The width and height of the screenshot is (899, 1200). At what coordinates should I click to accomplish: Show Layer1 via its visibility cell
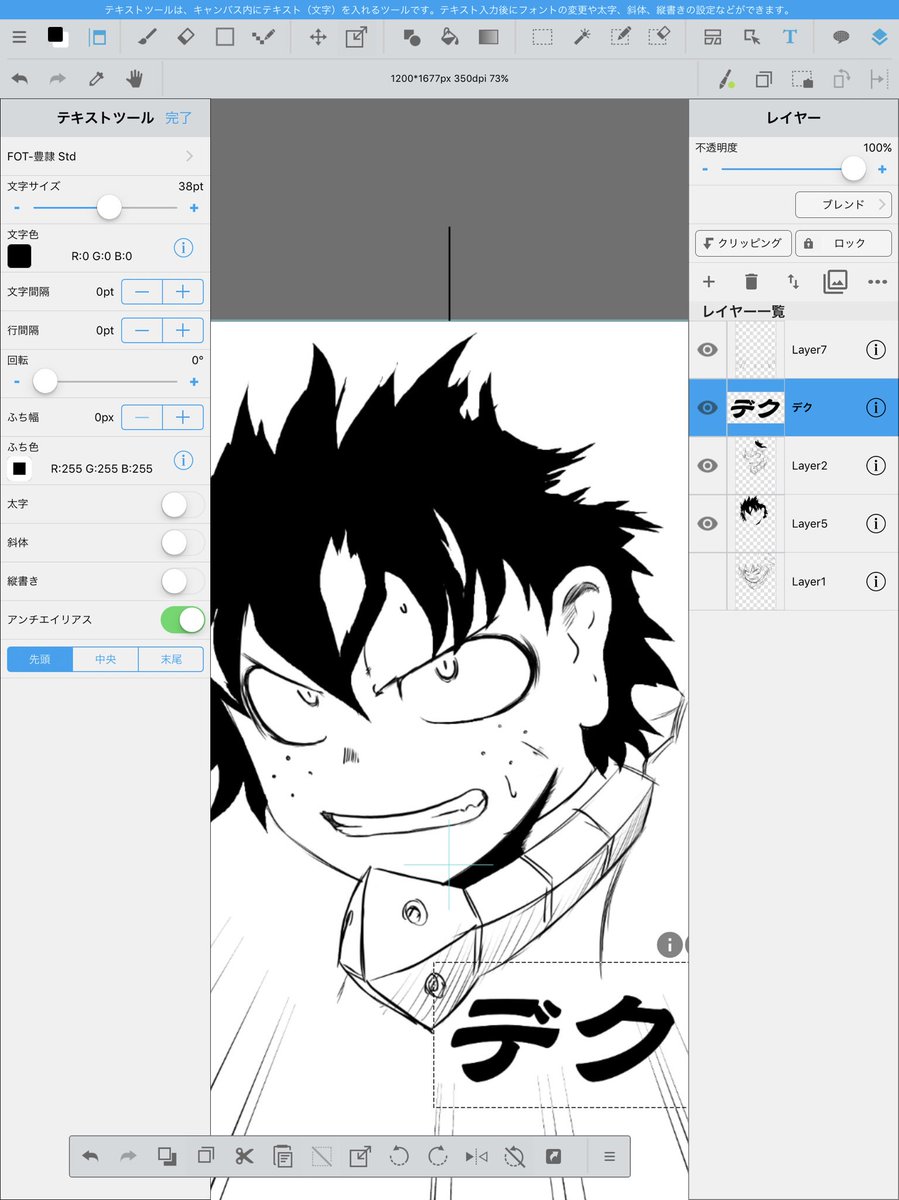click(707, 581)
